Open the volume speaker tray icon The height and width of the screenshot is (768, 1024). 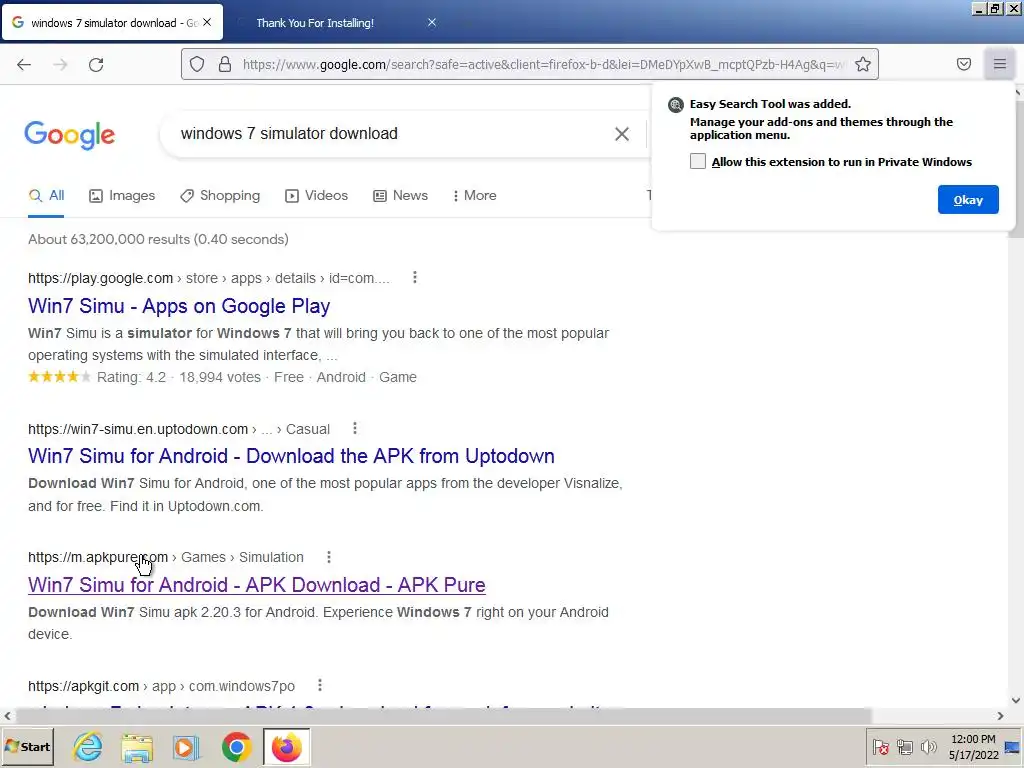click(928, 747)
